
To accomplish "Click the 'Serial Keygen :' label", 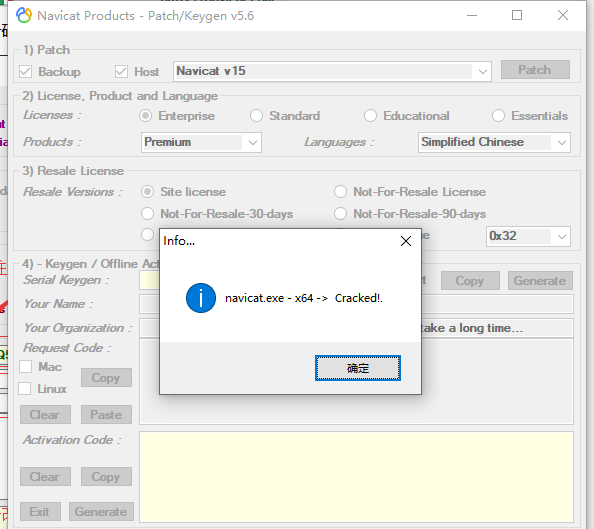I will point(66,280).
